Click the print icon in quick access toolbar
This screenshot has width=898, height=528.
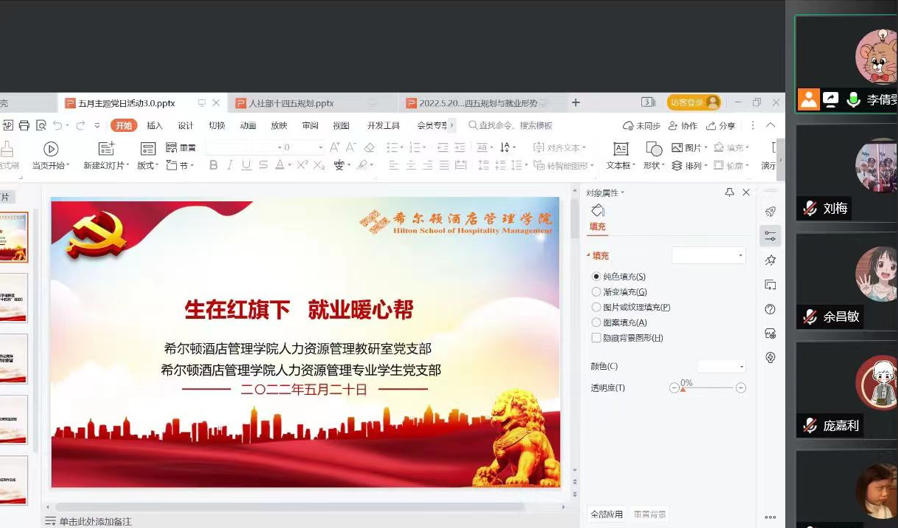pos(24,125)
